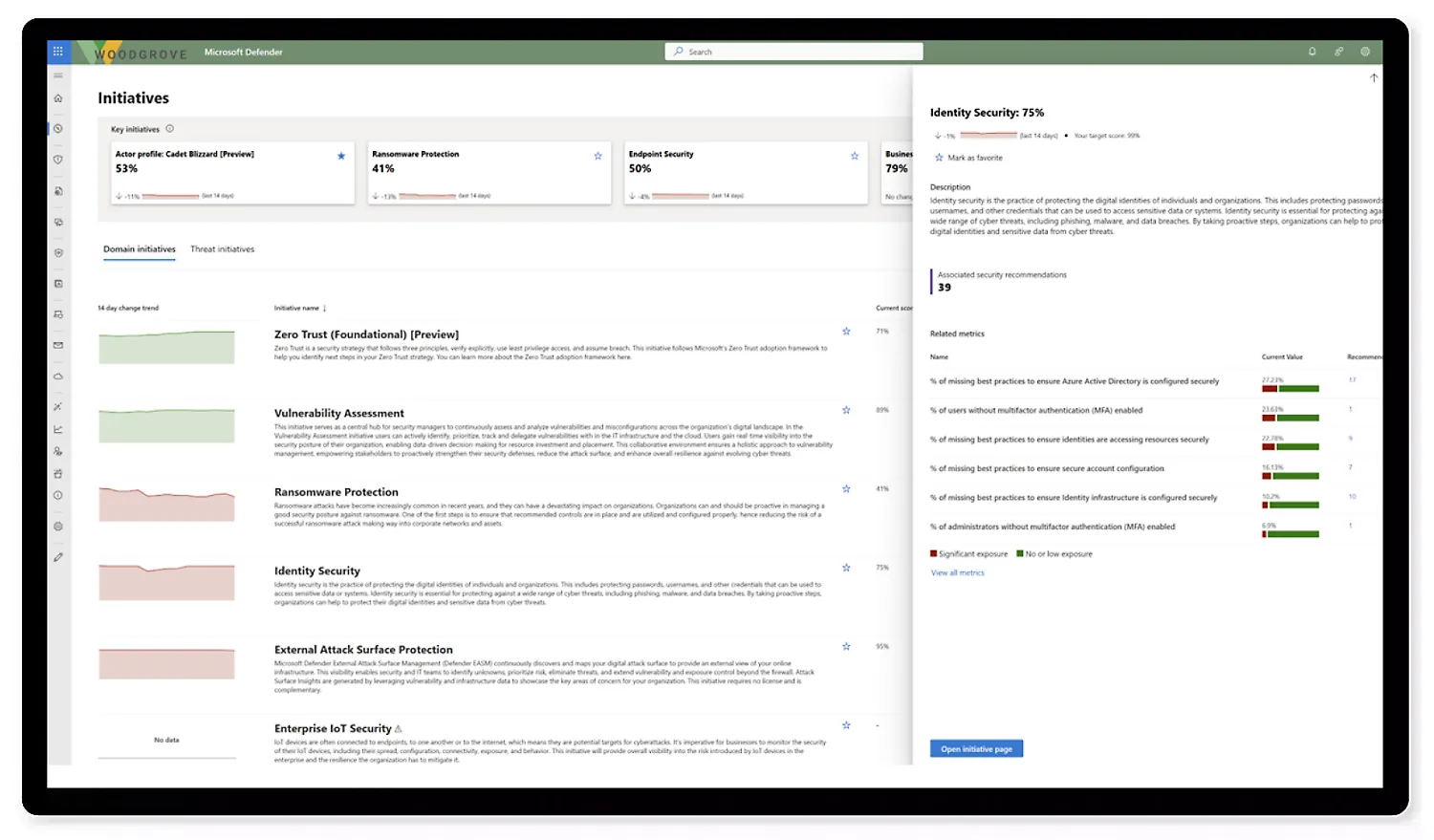1434x840 pixels.
Task: Unfavorite the Actor profile: Cadet Blizzard card
Action: [341, 156]
